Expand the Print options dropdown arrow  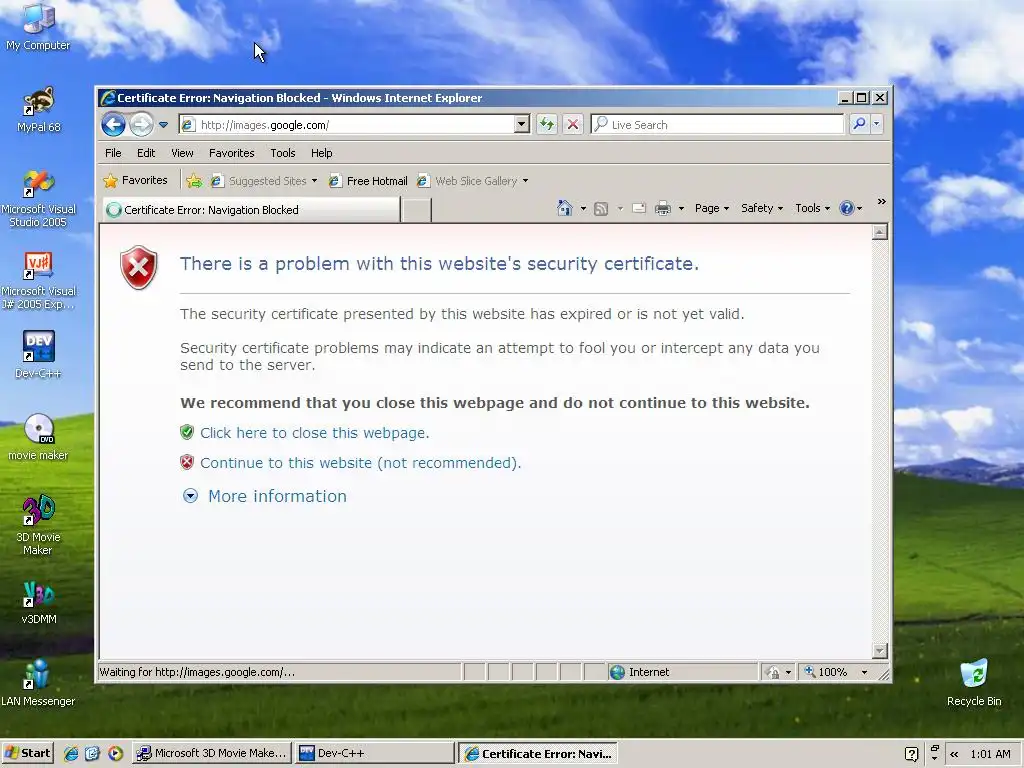click(681, 208)
